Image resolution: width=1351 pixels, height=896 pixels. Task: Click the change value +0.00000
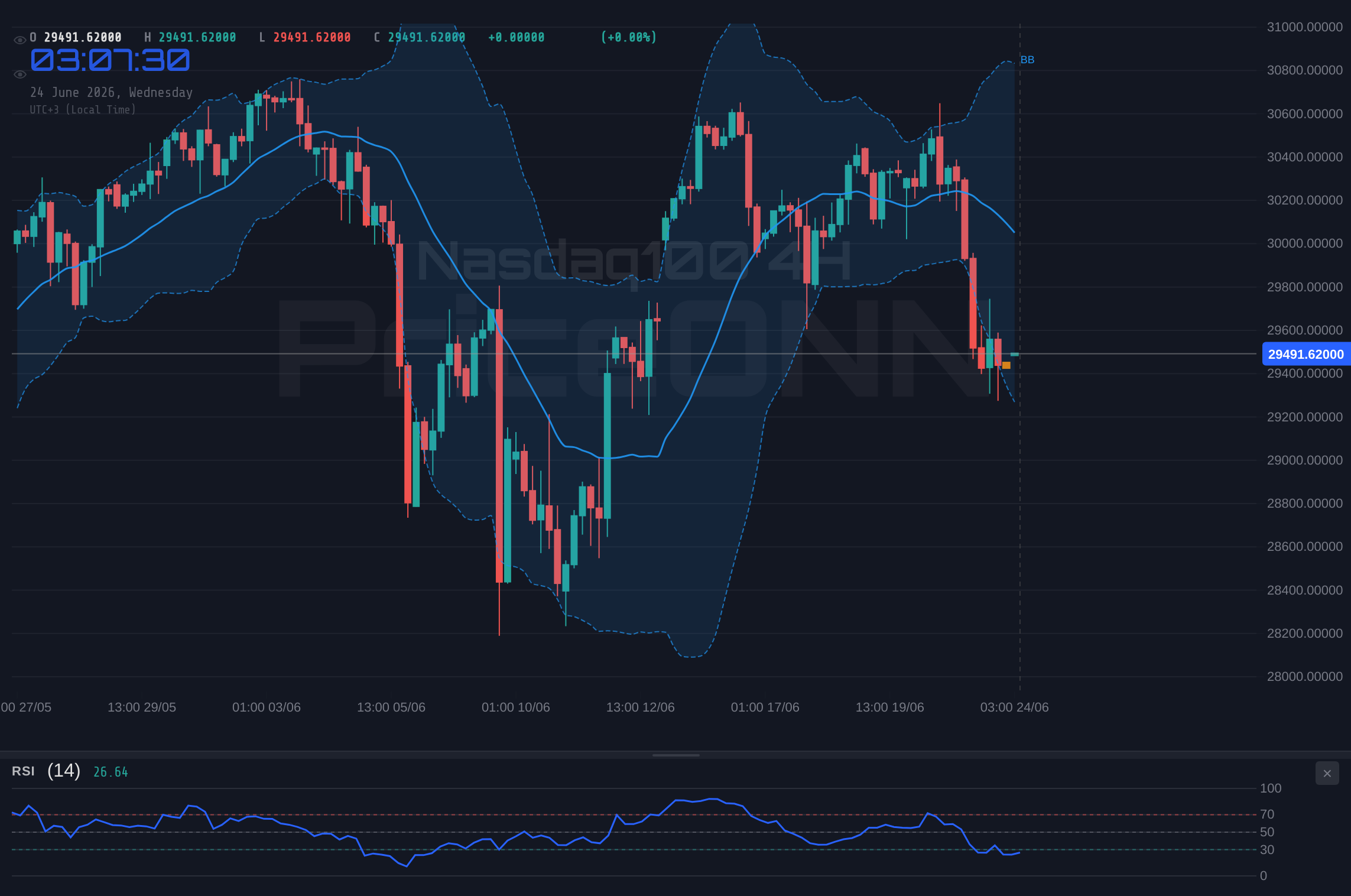pos(517,37)
